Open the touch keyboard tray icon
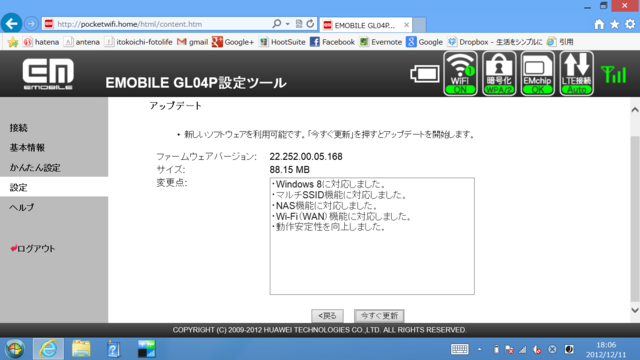 pos(460,349)
